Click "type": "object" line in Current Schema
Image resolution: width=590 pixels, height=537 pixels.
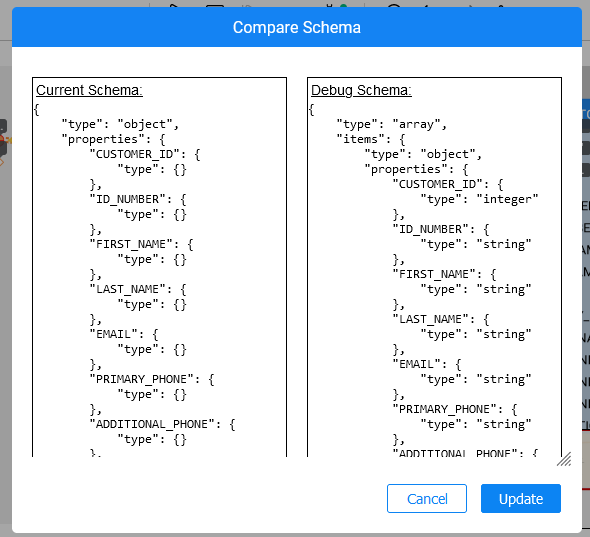click(x=120, y=124)
